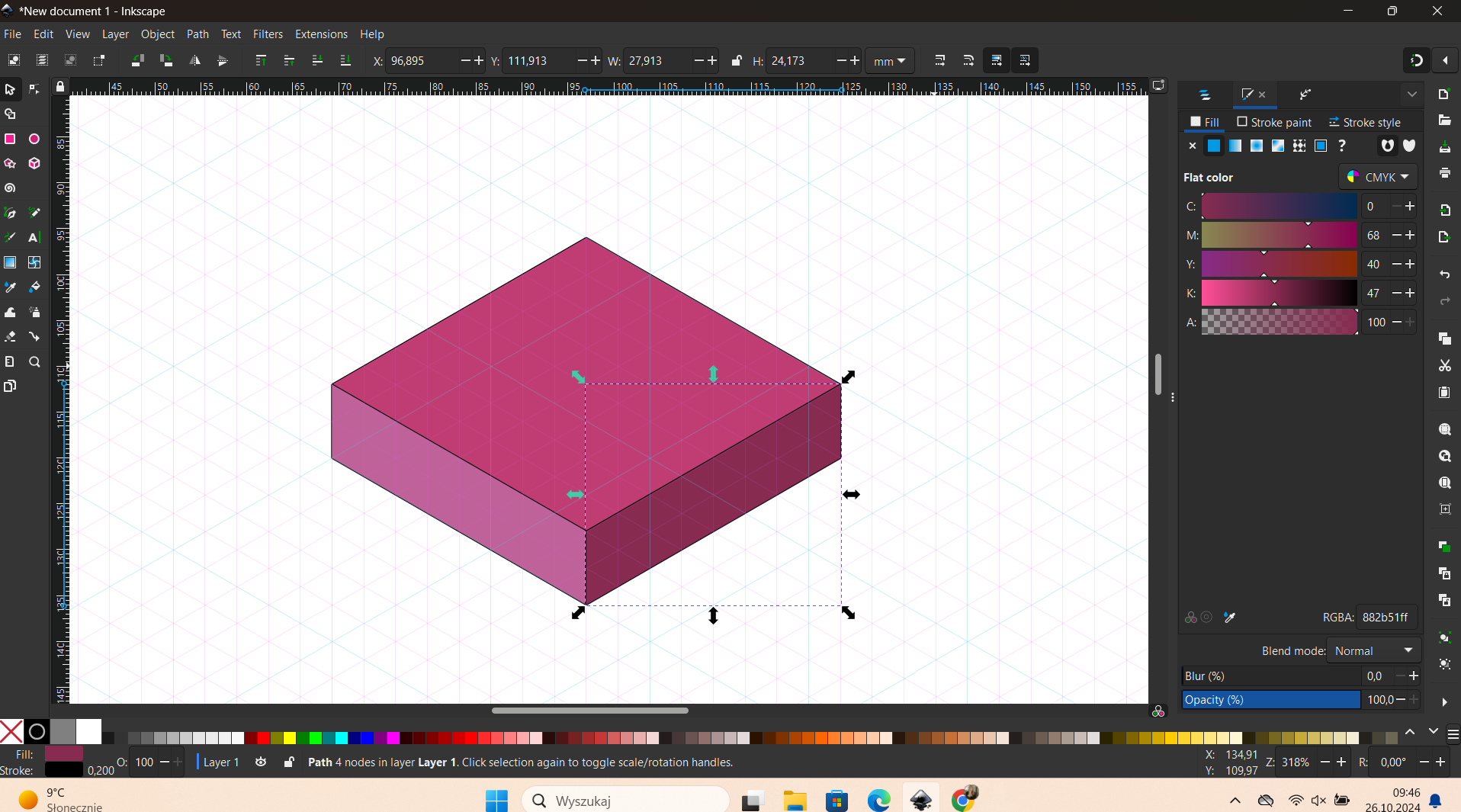1461x812 pixels.
Task: Select the Pen (Bezier) tool
Action: pos(10,213)
